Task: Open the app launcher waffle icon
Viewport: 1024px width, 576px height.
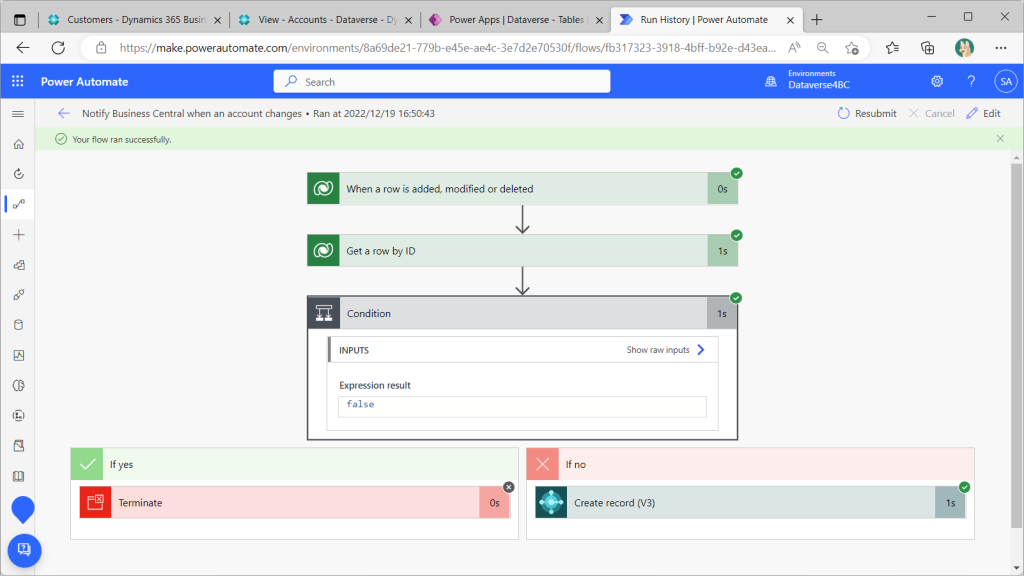Action: click(18, 82)
